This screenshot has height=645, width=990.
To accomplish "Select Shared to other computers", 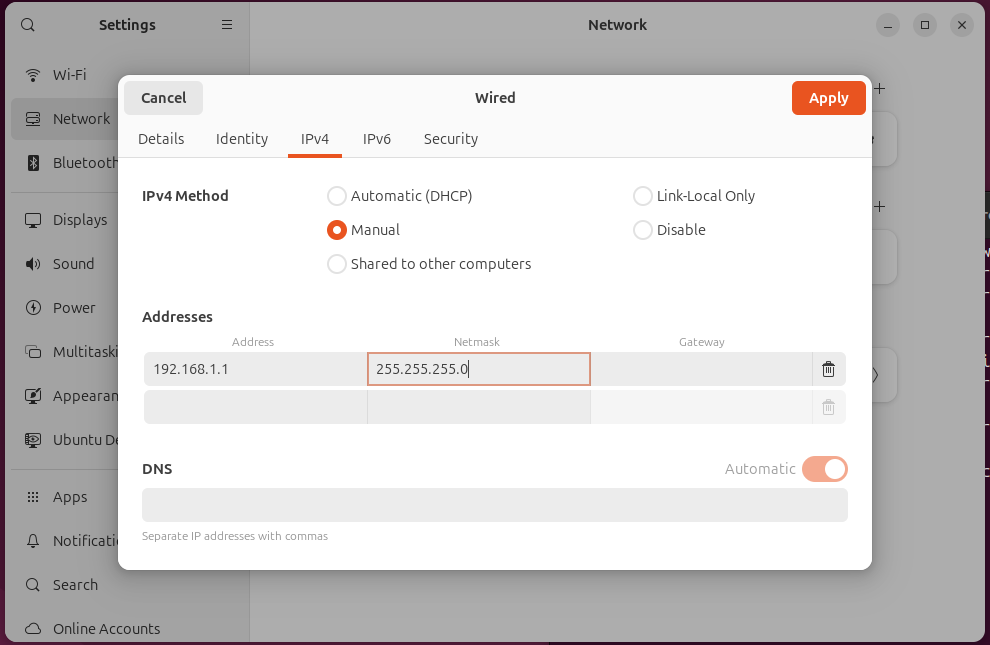I will [x=337, y=264].
